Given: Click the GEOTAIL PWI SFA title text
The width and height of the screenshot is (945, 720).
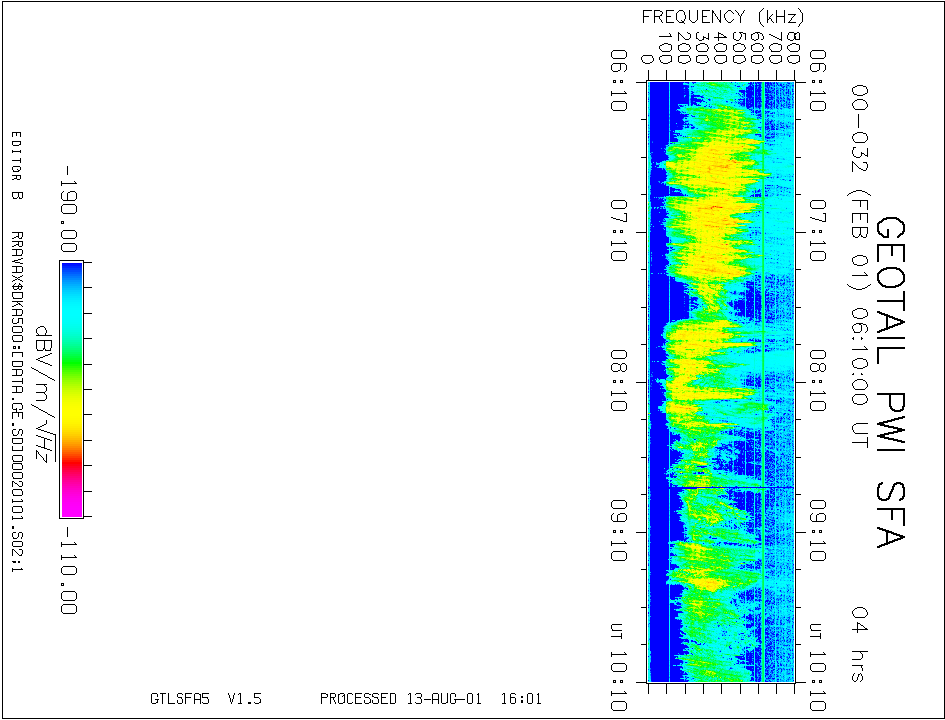Looking at the screenshot, I should click(x=891, y=381).
